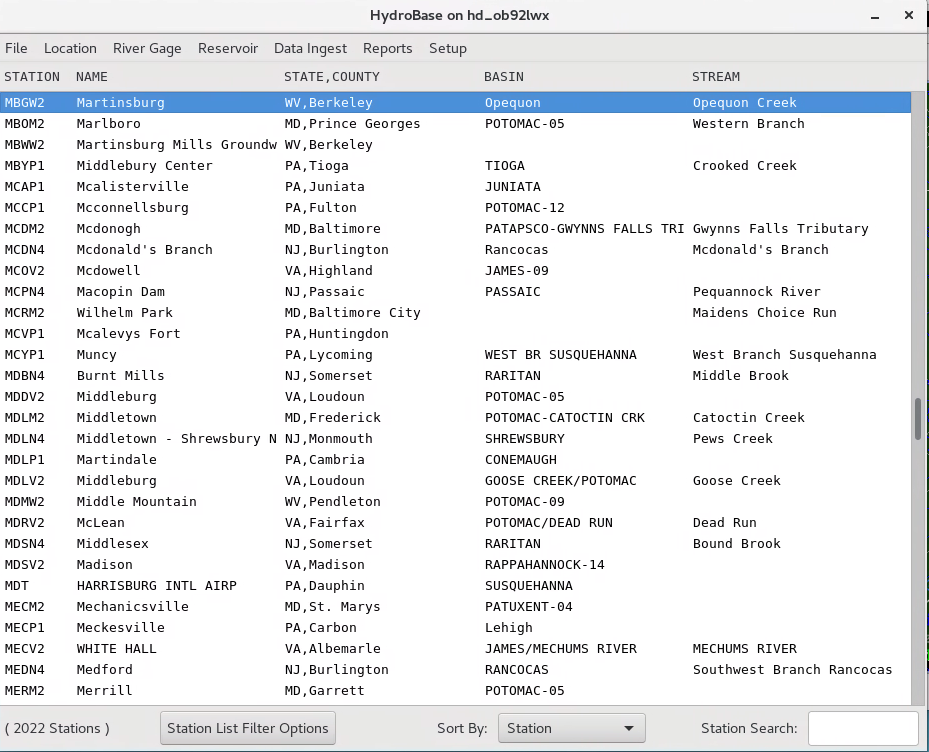Viewport: 929px width, 752px height.
Task: Select MCOV2 Mcdowell row
Action: tap(455, 271)
